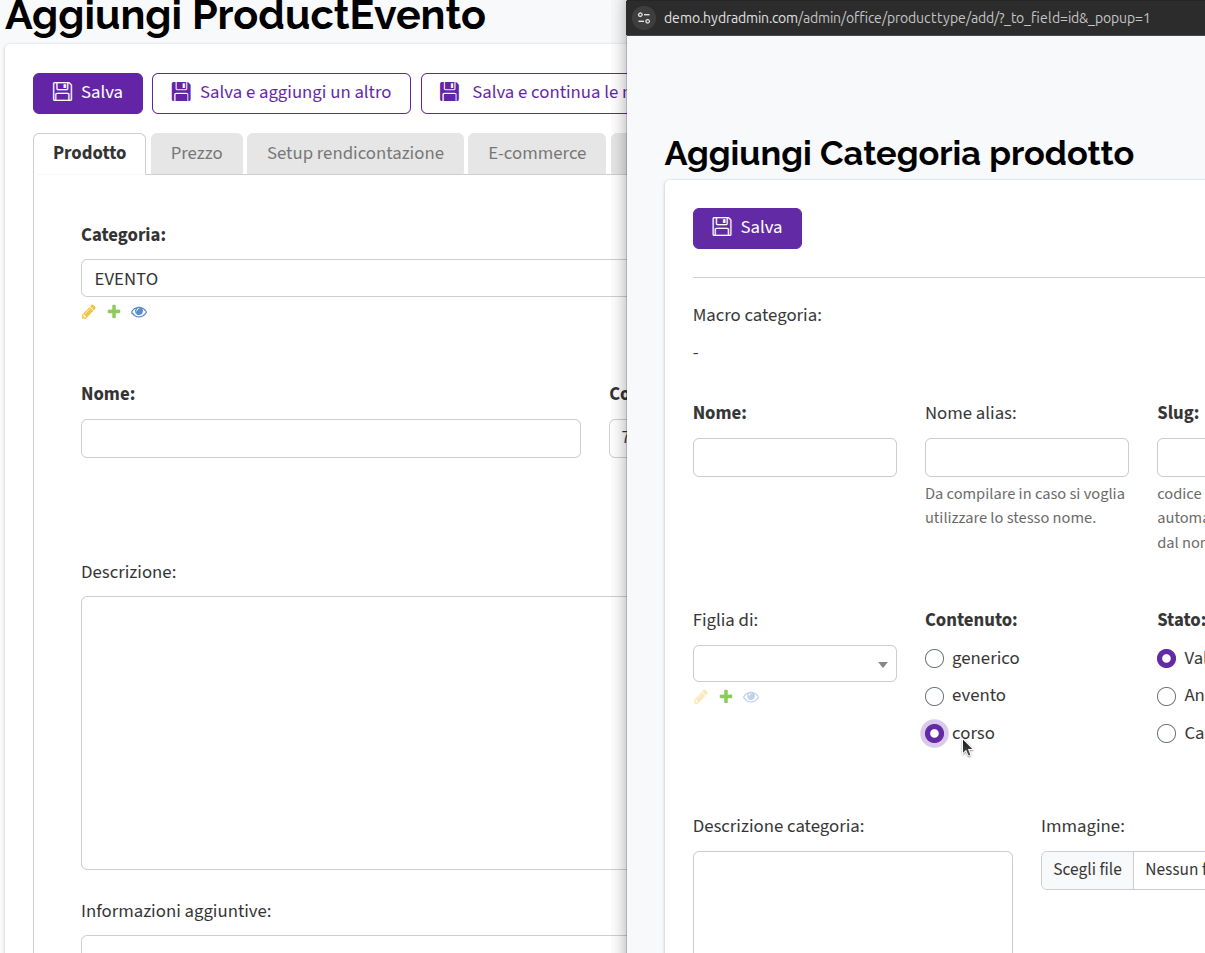Click the pencil edit icon under Categoria

[89, 312]
